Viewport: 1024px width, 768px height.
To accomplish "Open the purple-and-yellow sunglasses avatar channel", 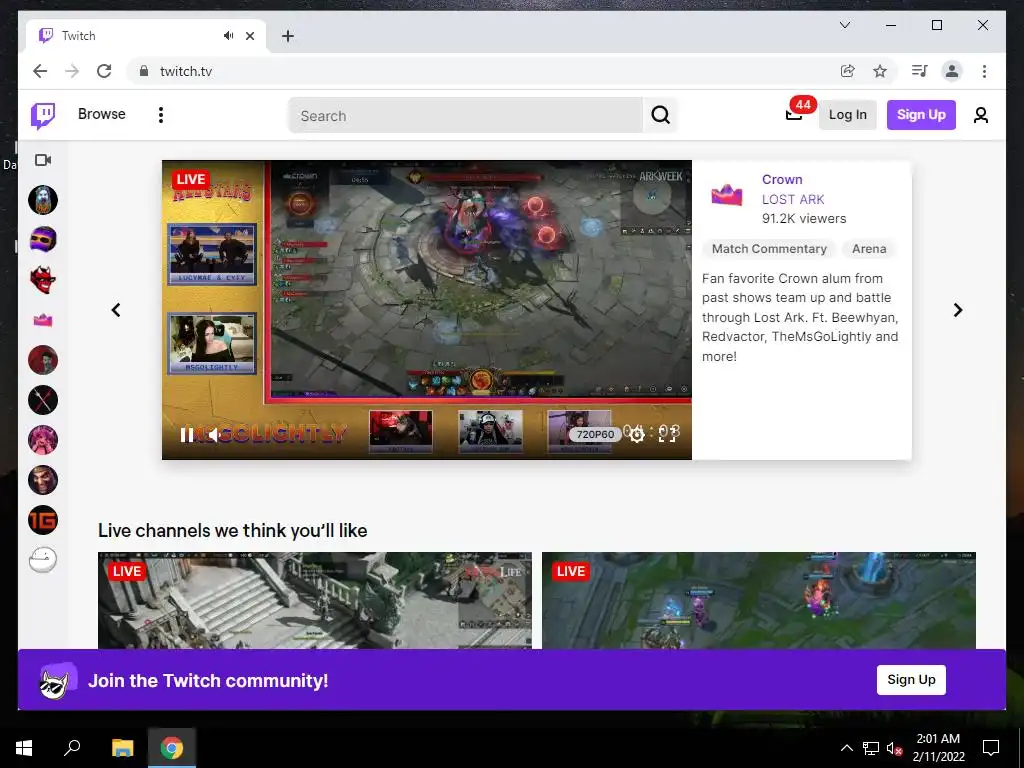I will [43, 239].
